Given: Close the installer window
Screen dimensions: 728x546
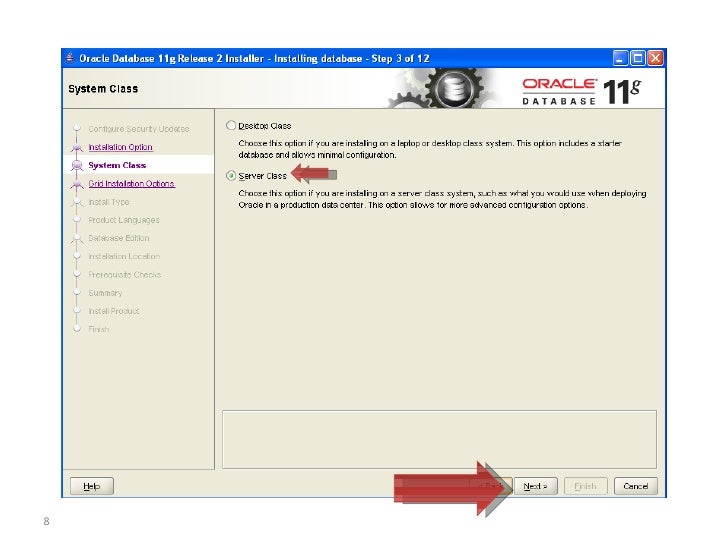Looking at the screenshot, I should tap(656, 58).
